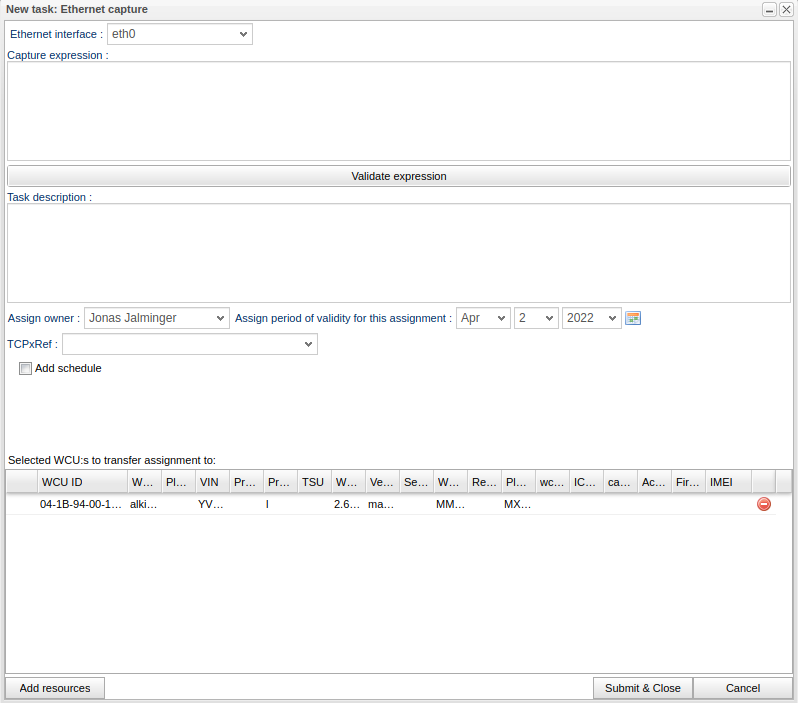Image resolution: width=798 pixels, height=703 pixels.
Task: Open the calendar date picker icon
Action: (x=632, y=318)
